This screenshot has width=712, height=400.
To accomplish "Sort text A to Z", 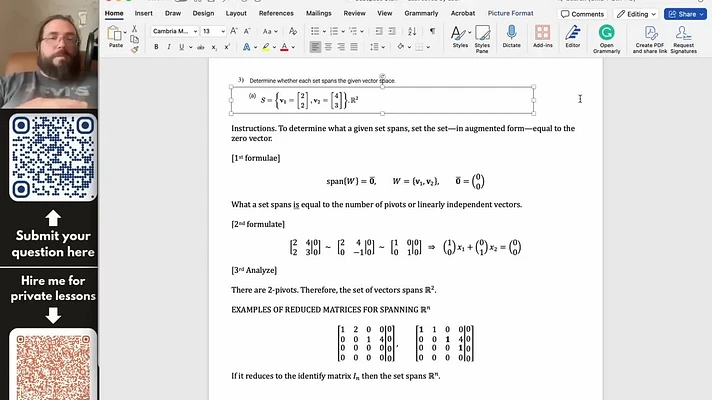I will [x=412, y=31].
